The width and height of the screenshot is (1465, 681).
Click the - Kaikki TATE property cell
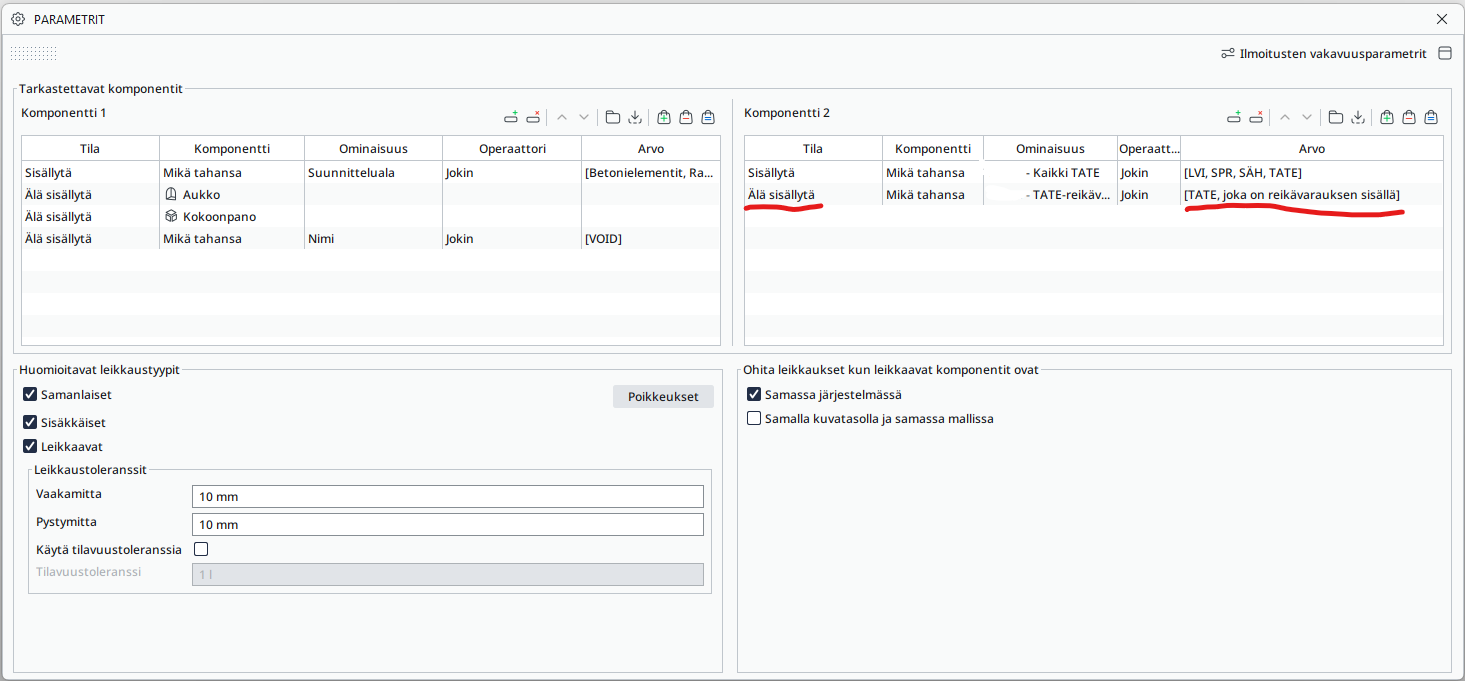(1050, 172)
